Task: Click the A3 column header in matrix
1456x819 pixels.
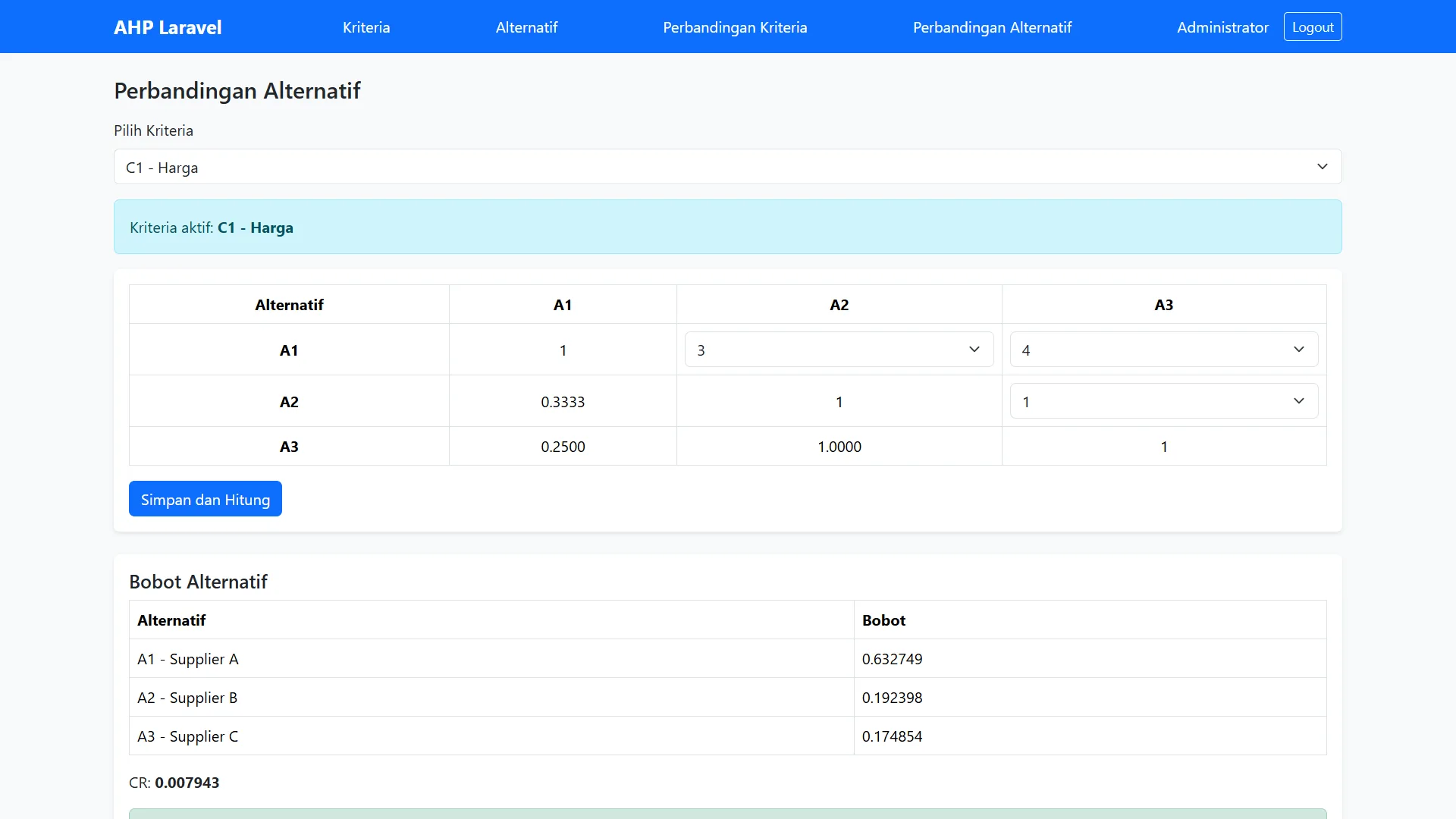Action: [1164, 305]
